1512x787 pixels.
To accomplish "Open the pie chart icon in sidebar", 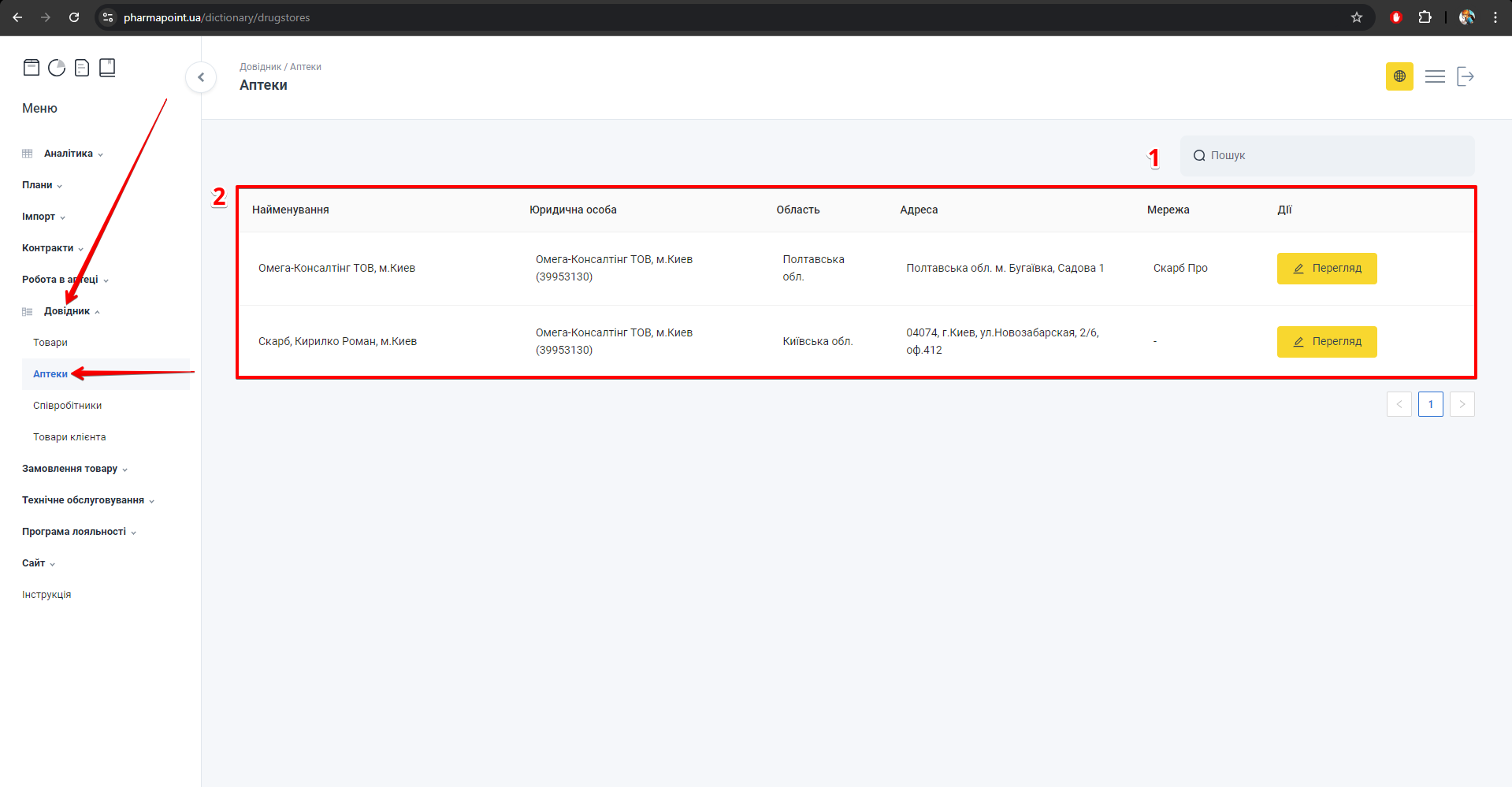I will (x=57, y=68).
